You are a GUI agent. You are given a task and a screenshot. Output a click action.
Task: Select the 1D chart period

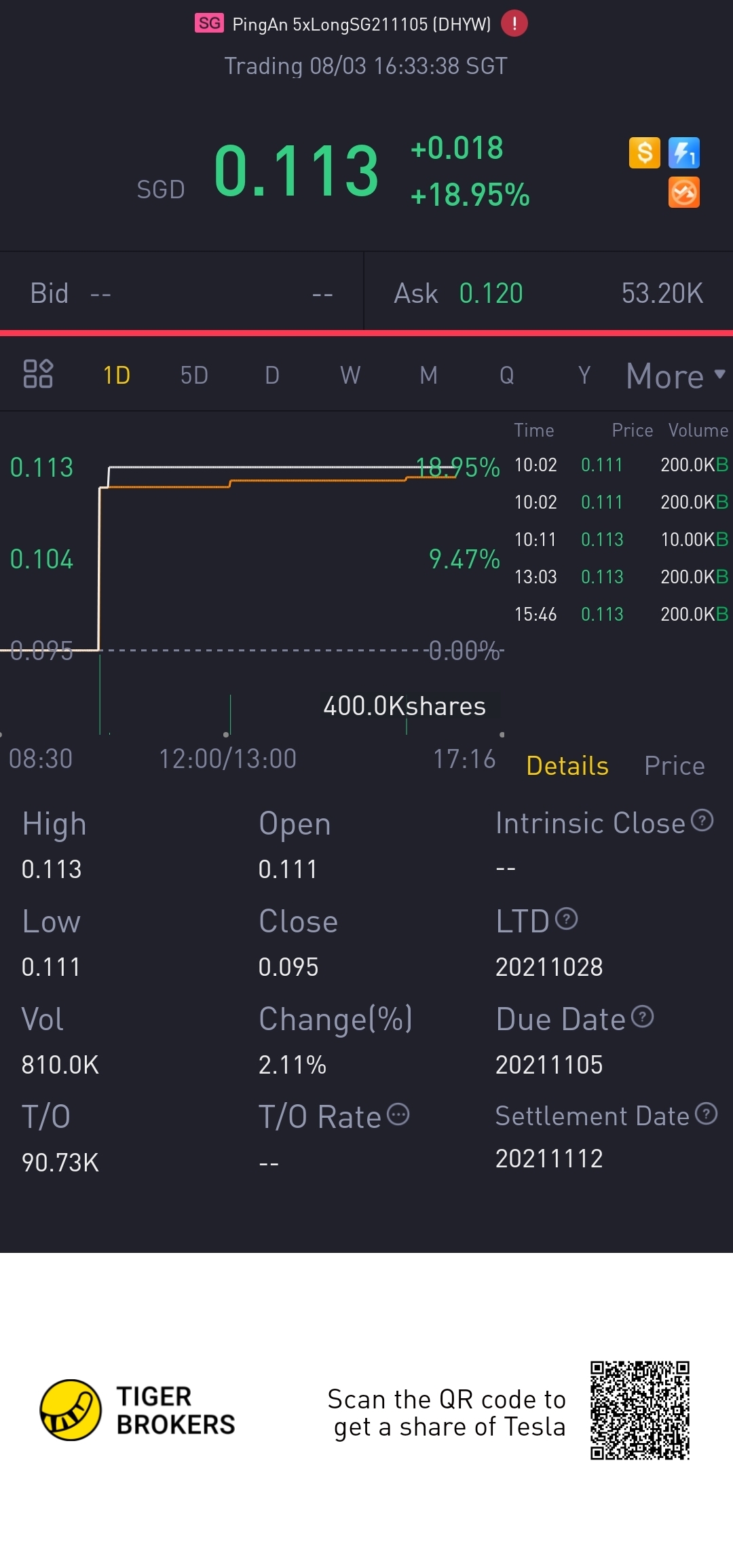[117, 376]
